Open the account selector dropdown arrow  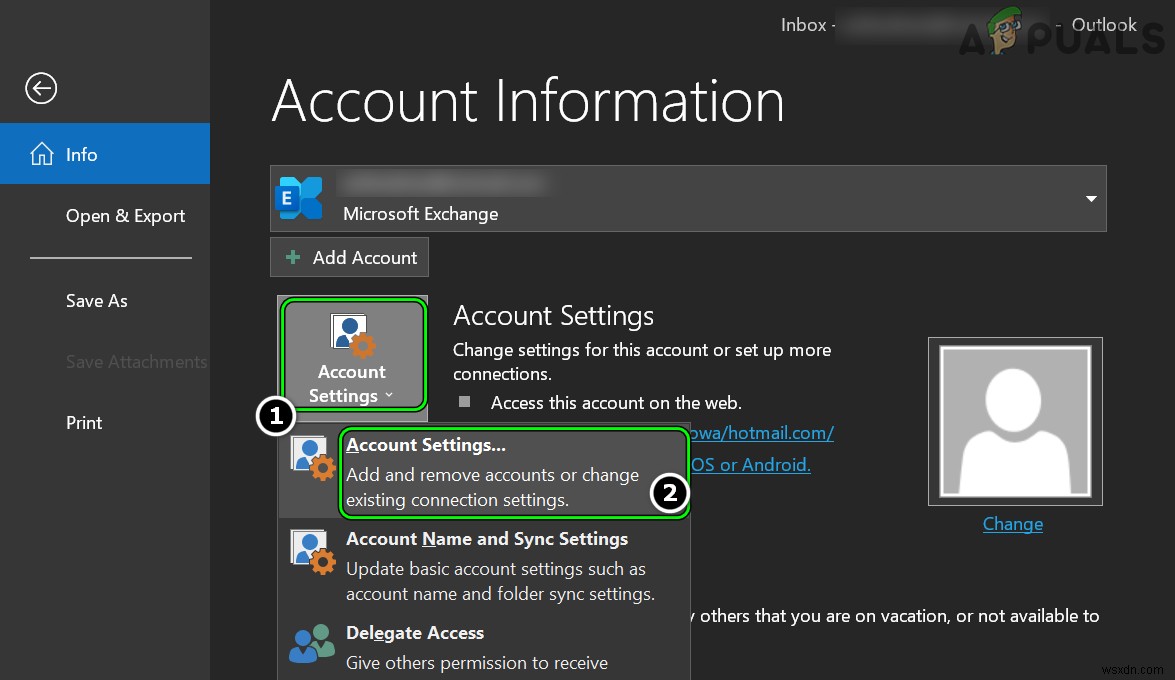(x=1091, y=198)
